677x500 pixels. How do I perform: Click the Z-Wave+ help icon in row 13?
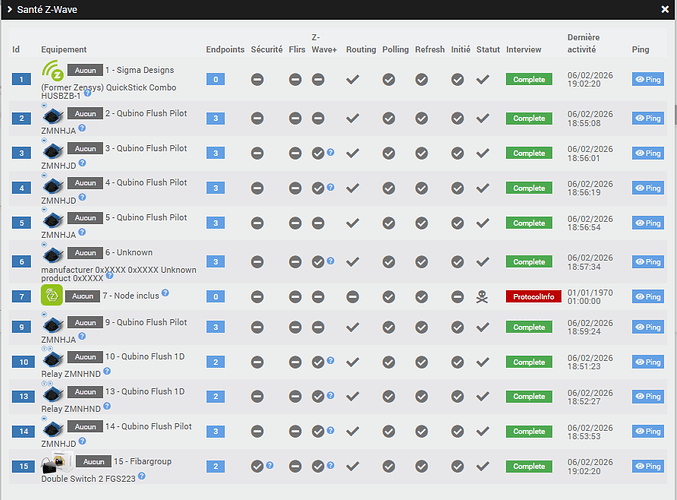(x=331, y=395)
